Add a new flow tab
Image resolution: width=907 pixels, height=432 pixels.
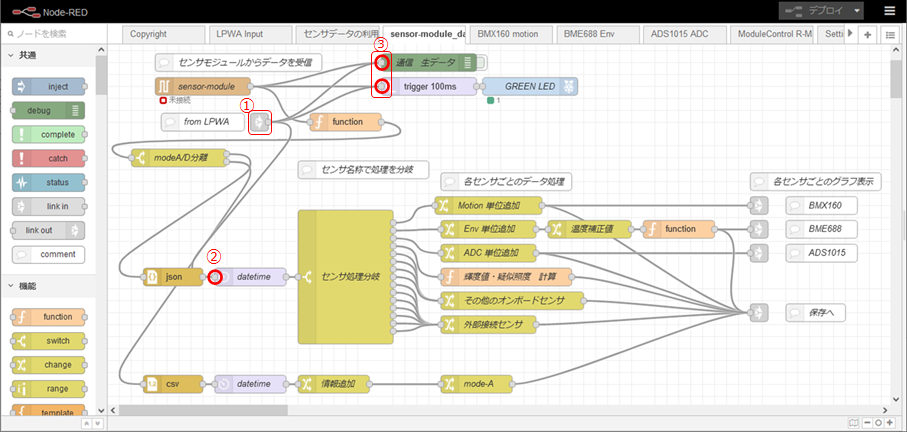pyautogui.click(x=867, y=34)
